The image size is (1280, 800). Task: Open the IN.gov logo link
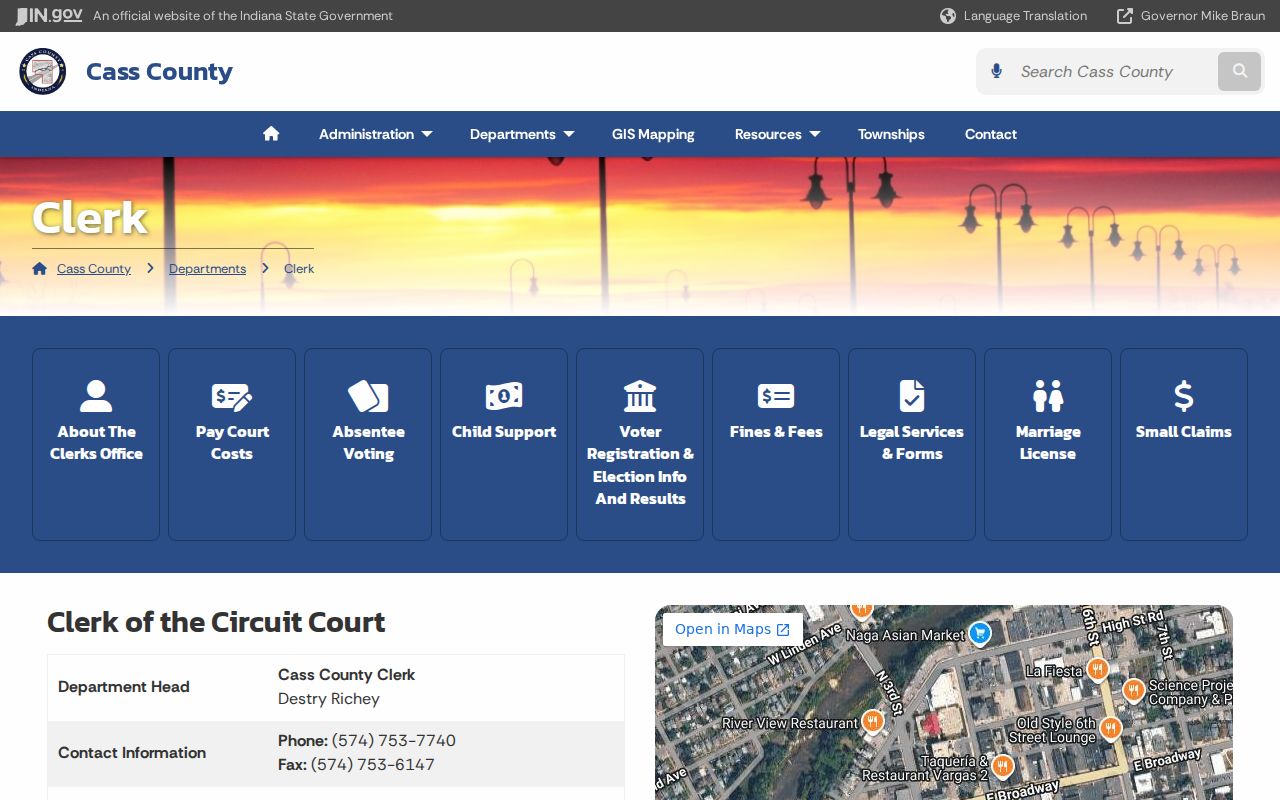48,15
